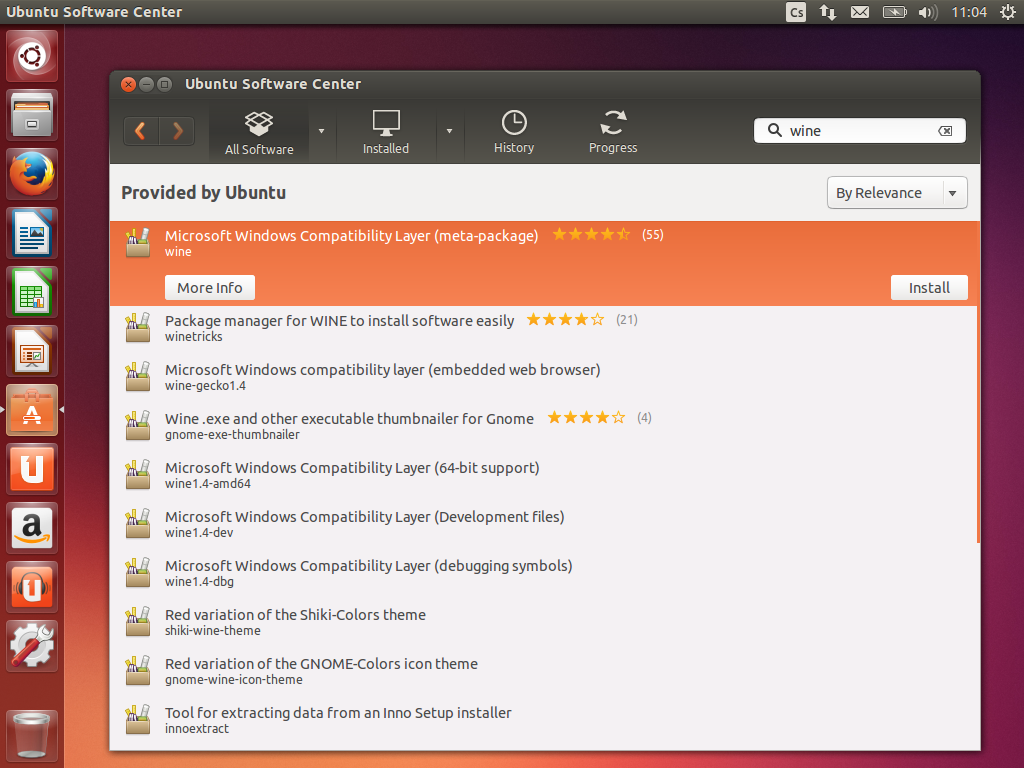Click the back navigation arrow
Viewport: 1024px width, 768px height.
click(x=141, y=131)
